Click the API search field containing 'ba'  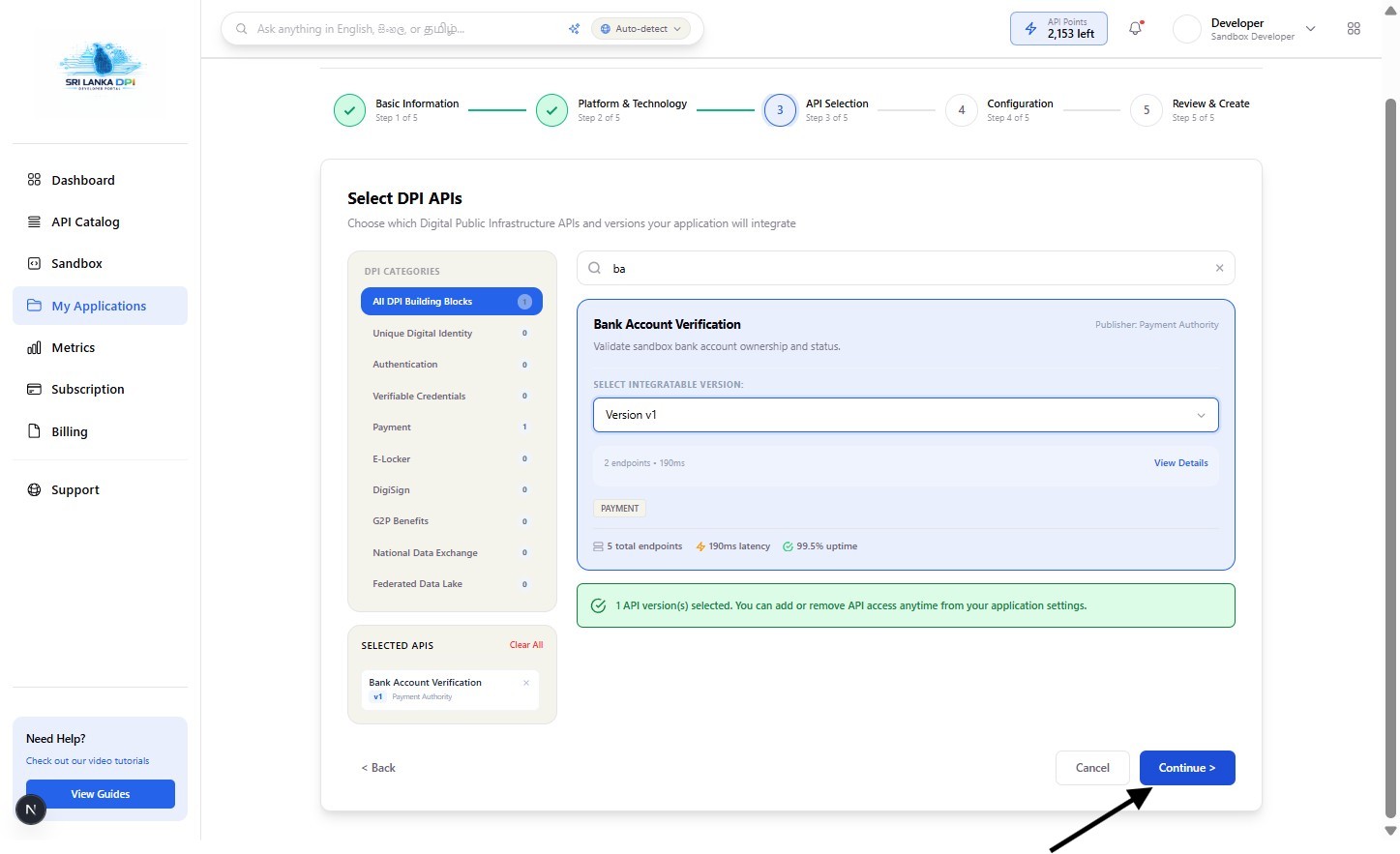[x=906, y=268]
